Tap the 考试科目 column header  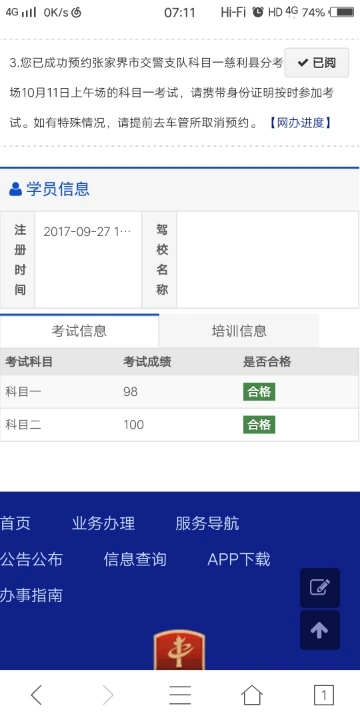pos(29,362)
